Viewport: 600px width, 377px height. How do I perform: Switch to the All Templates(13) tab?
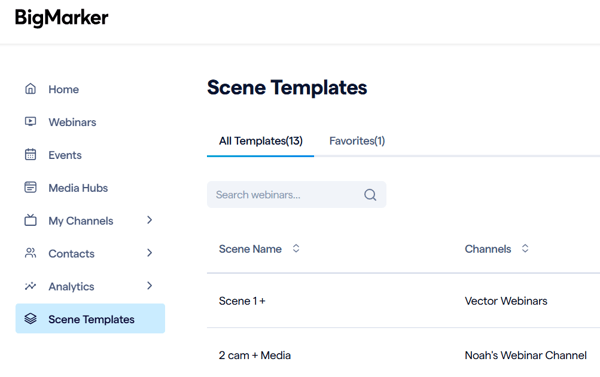[x=261, y=141]
